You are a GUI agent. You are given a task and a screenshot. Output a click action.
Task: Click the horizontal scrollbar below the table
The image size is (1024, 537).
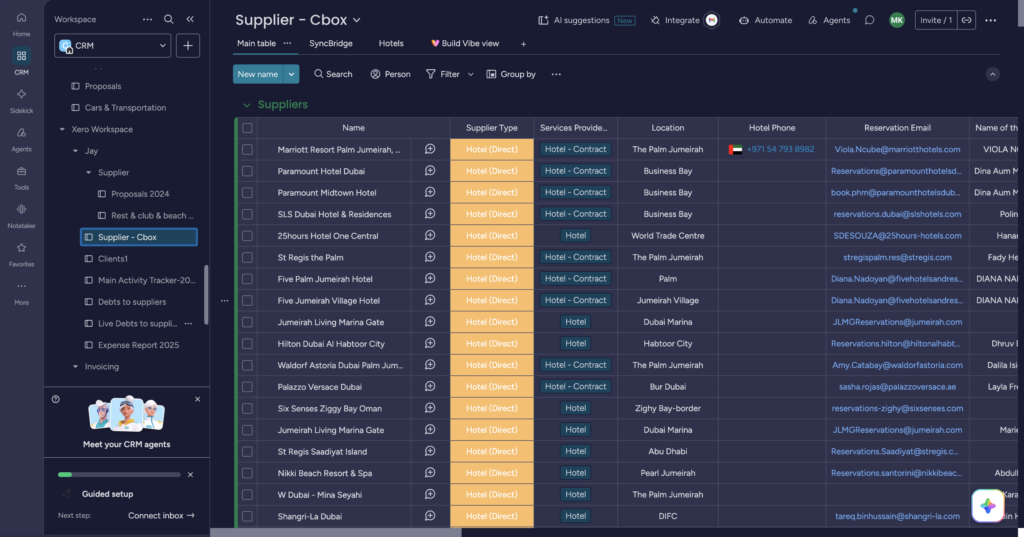(x=336, y=532)
